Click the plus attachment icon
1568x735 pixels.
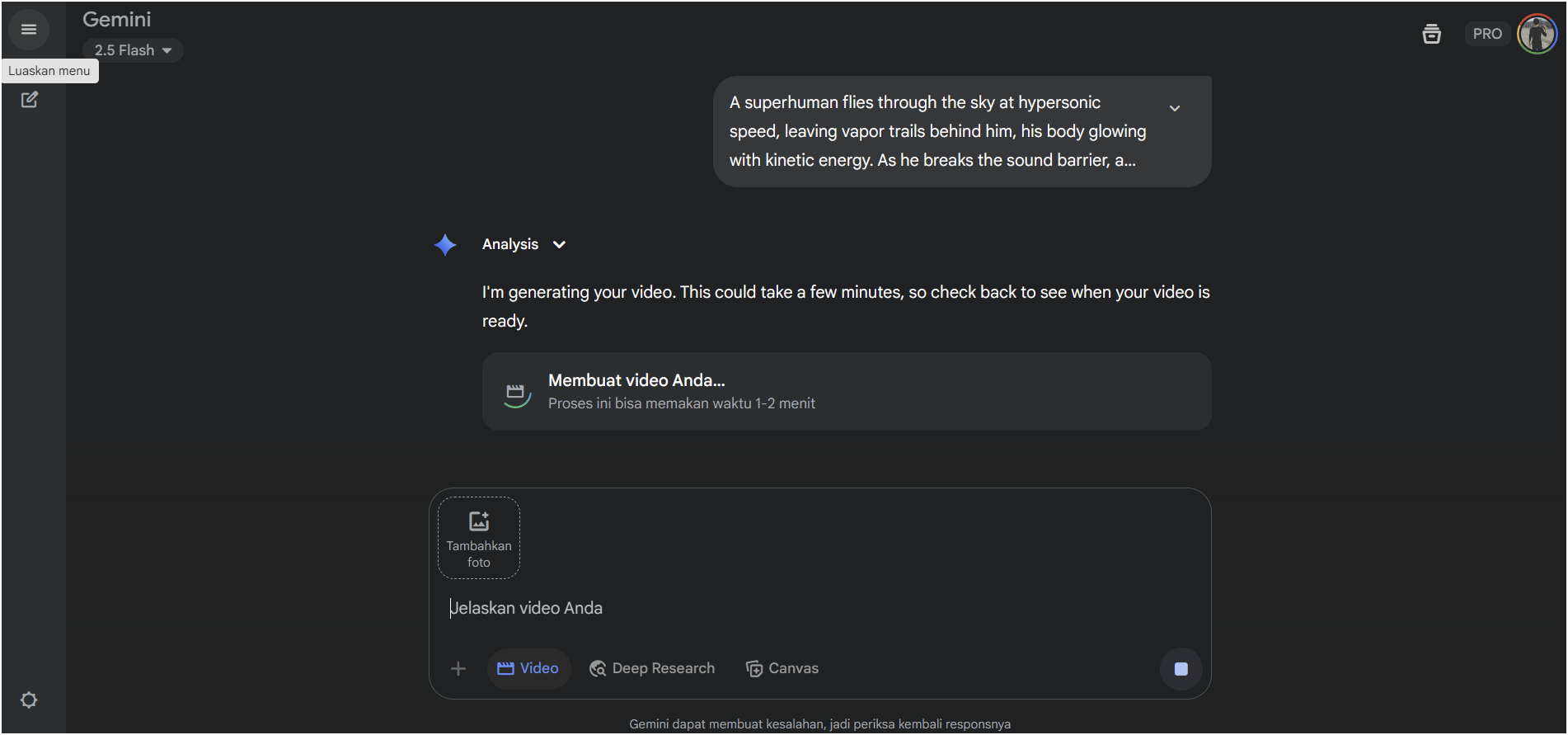pyautogui.click(x=458, y=668)
